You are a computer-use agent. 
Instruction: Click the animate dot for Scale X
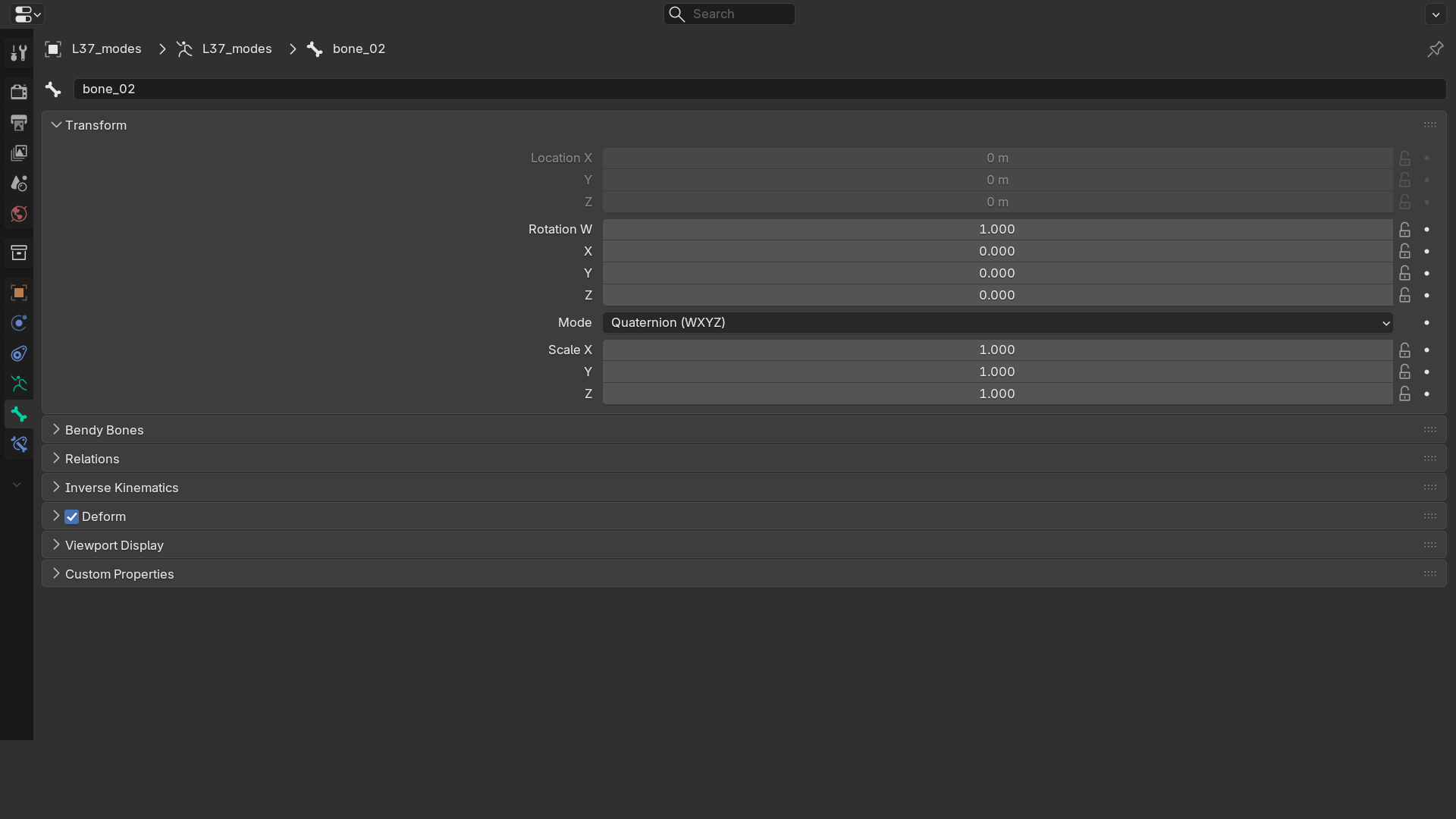pyautogui.click(x=1426, y=350)
